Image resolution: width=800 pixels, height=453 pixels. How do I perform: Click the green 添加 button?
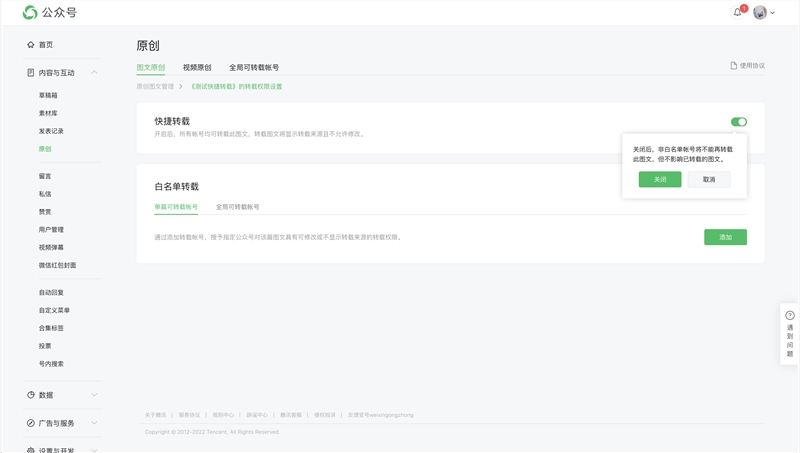(725, 237)
